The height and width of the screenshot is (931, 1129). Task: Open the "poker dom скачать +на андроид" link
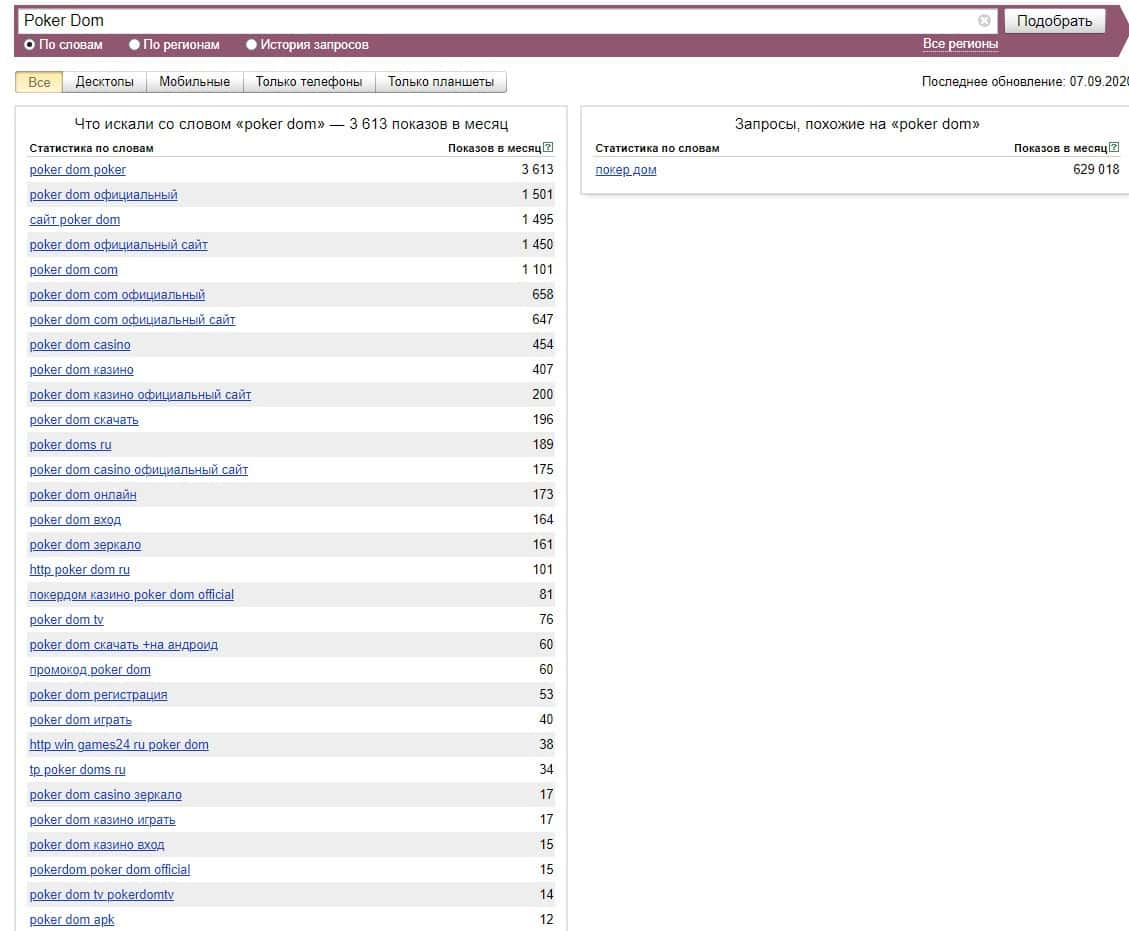point(124,645)
